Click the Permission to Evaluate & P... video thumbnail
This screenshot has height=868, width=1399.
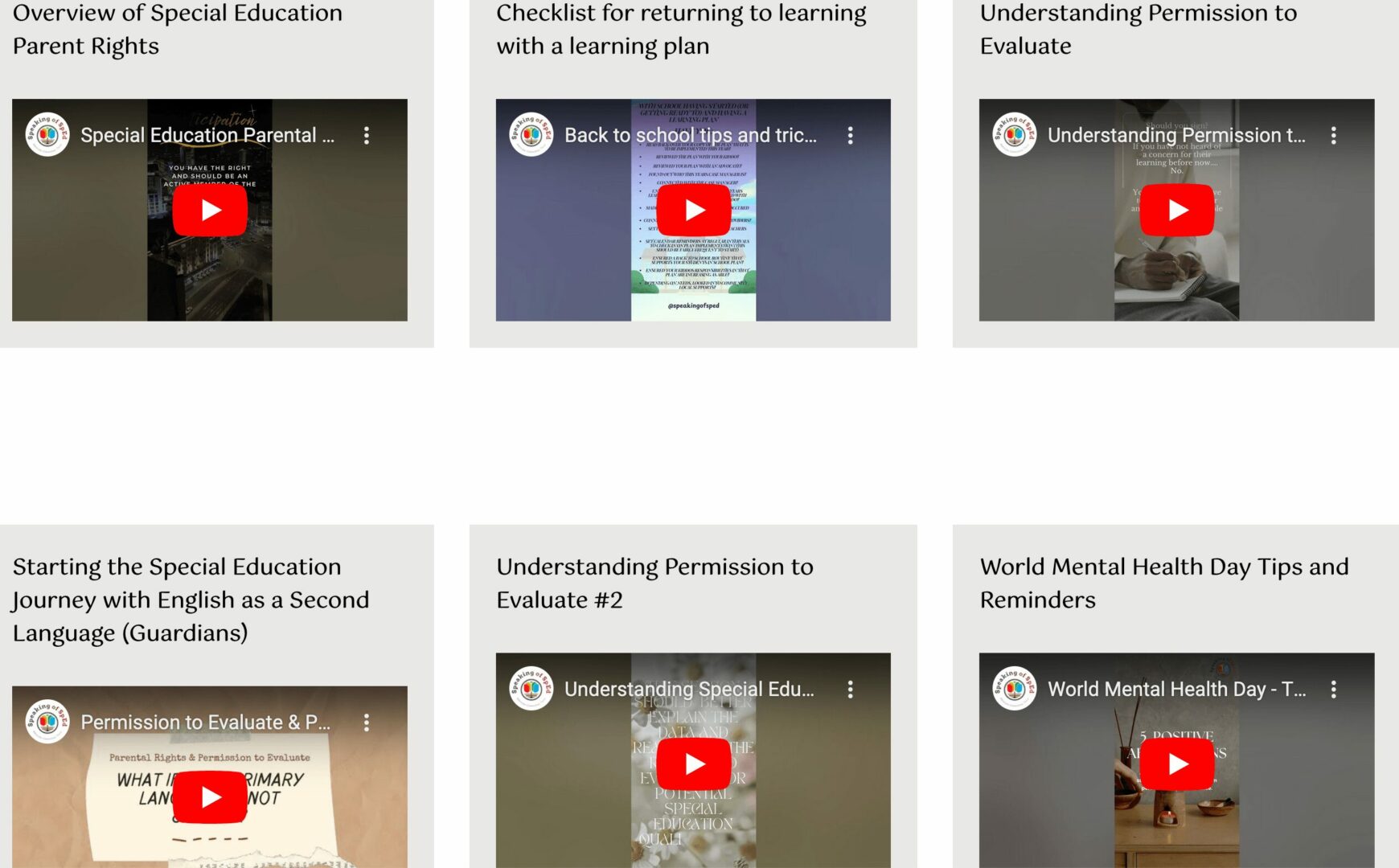(x=210, y=776)
